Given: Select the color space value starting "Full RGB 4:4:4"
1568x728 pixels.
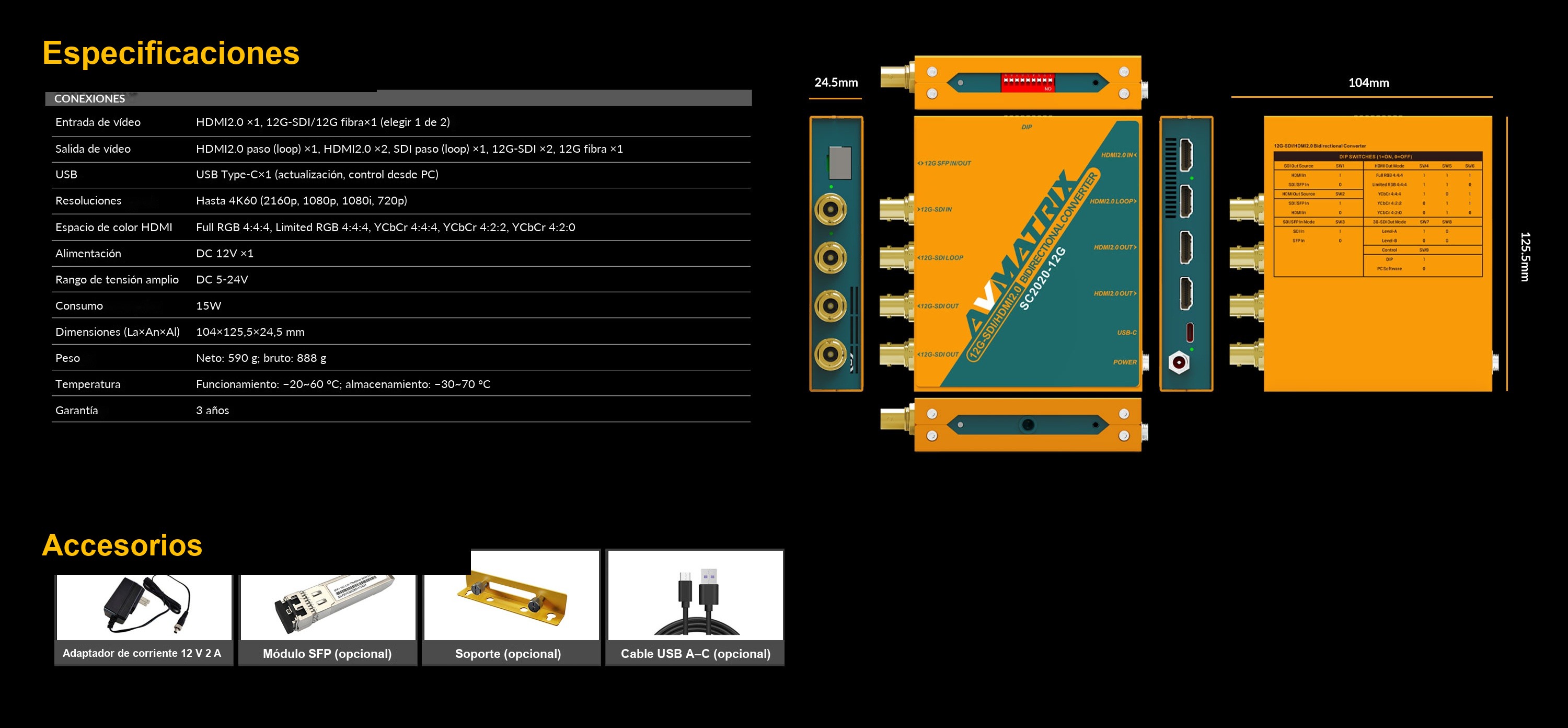Looking at the screenshot, I should coord(385,227).
